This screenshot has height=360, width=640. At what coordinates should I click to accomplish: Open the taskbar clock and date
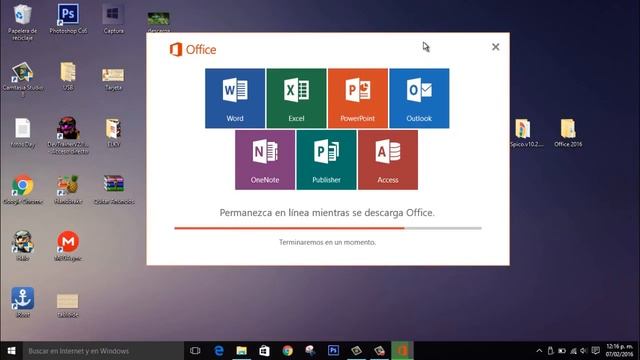[619, 351]
